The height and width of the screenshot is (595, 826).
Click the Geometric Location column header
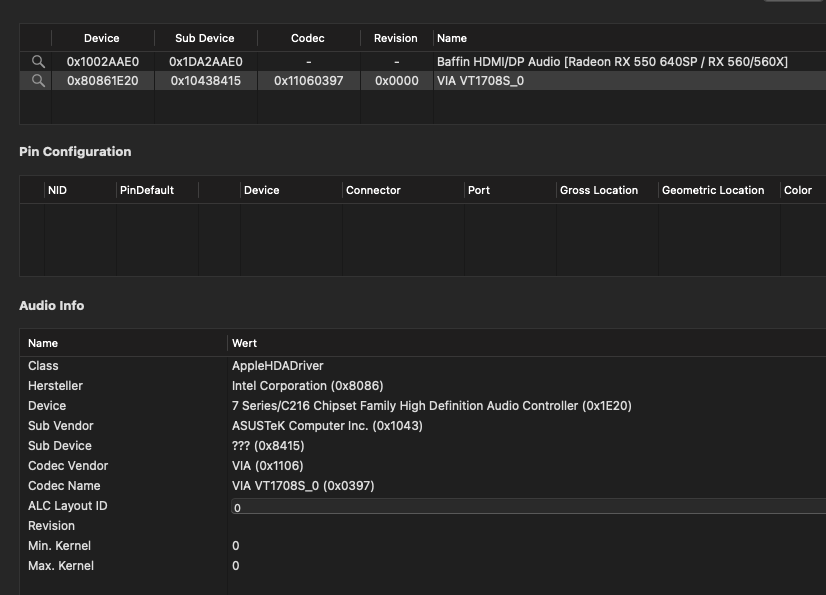click(713, 190)
